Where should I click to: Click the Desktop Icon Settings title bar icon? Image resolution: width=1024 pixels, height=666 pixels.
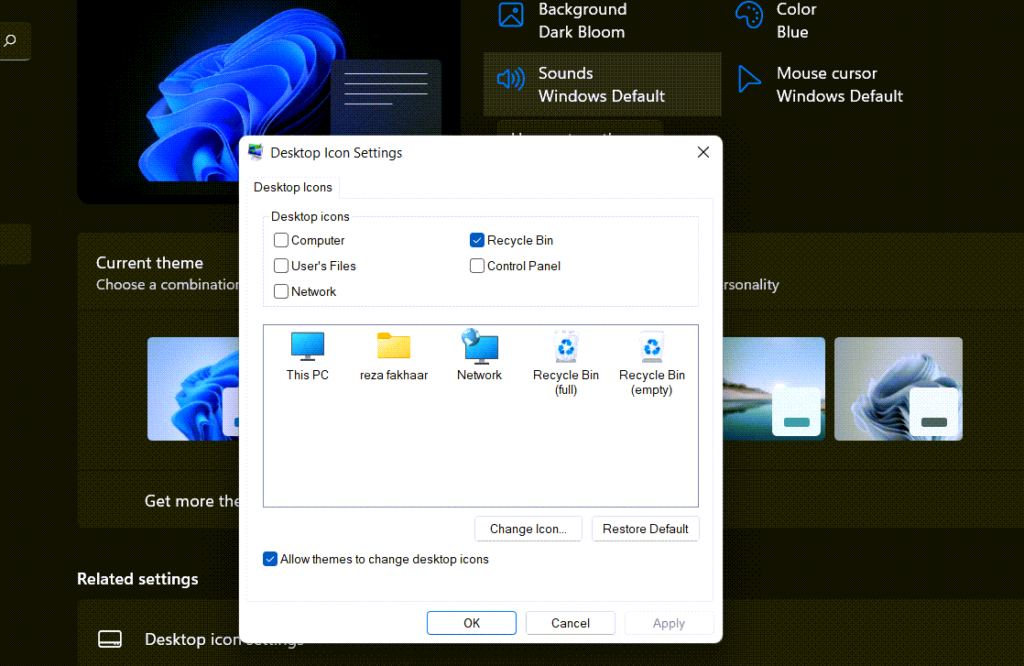point(255,152)
